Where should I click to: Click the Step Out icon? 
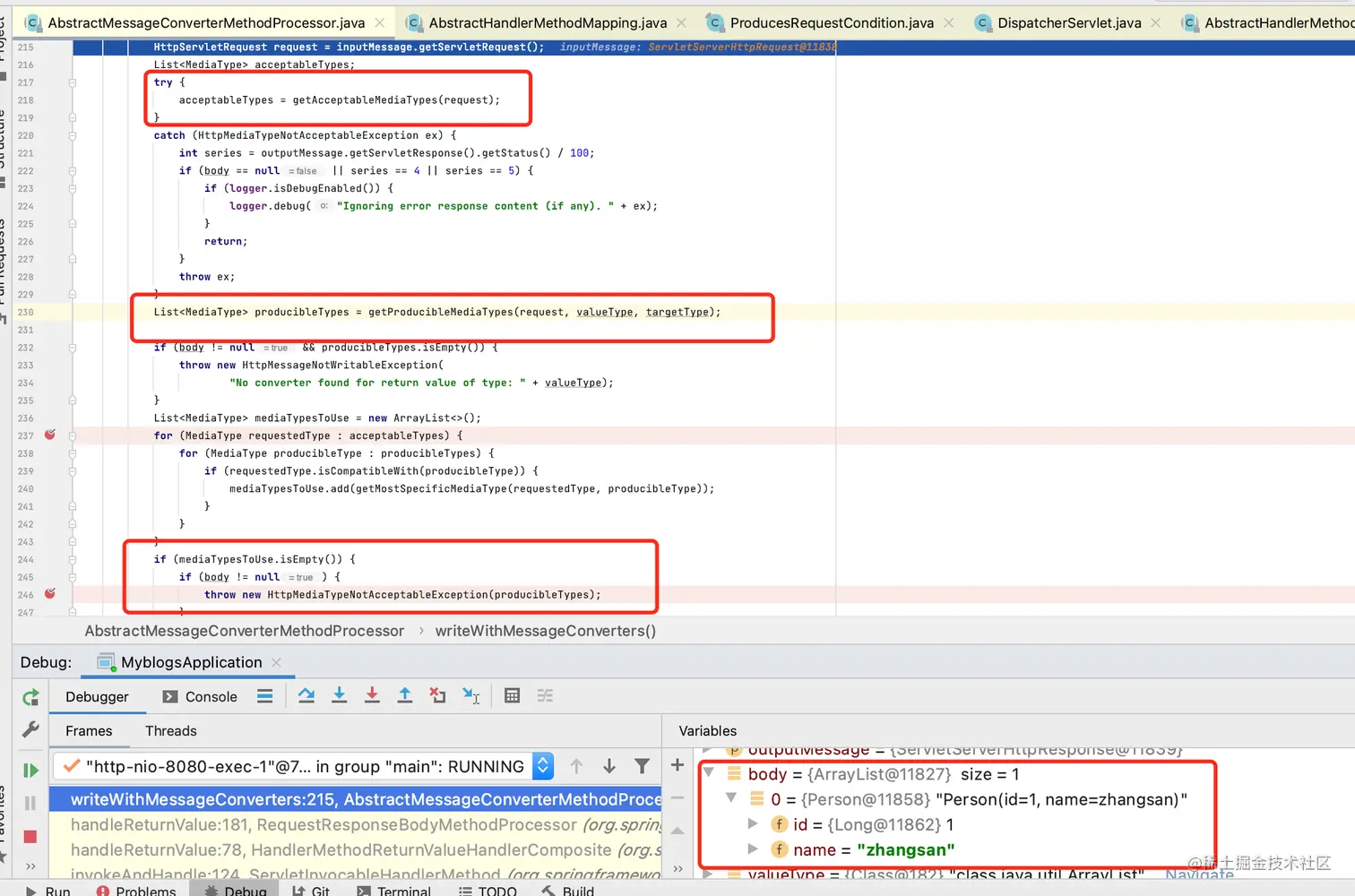[x=405, y=696]
